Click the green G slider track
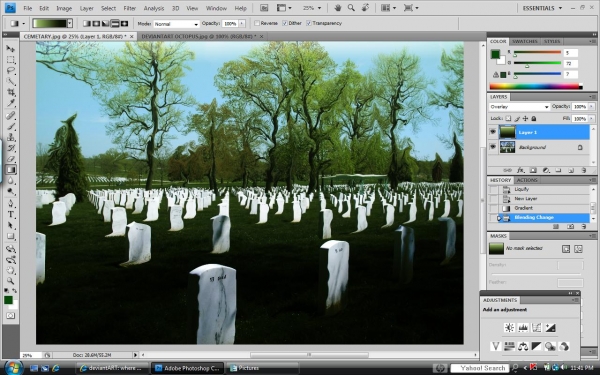Image resolution: width=600 pixels, height=375 pixels. [537, 63]
